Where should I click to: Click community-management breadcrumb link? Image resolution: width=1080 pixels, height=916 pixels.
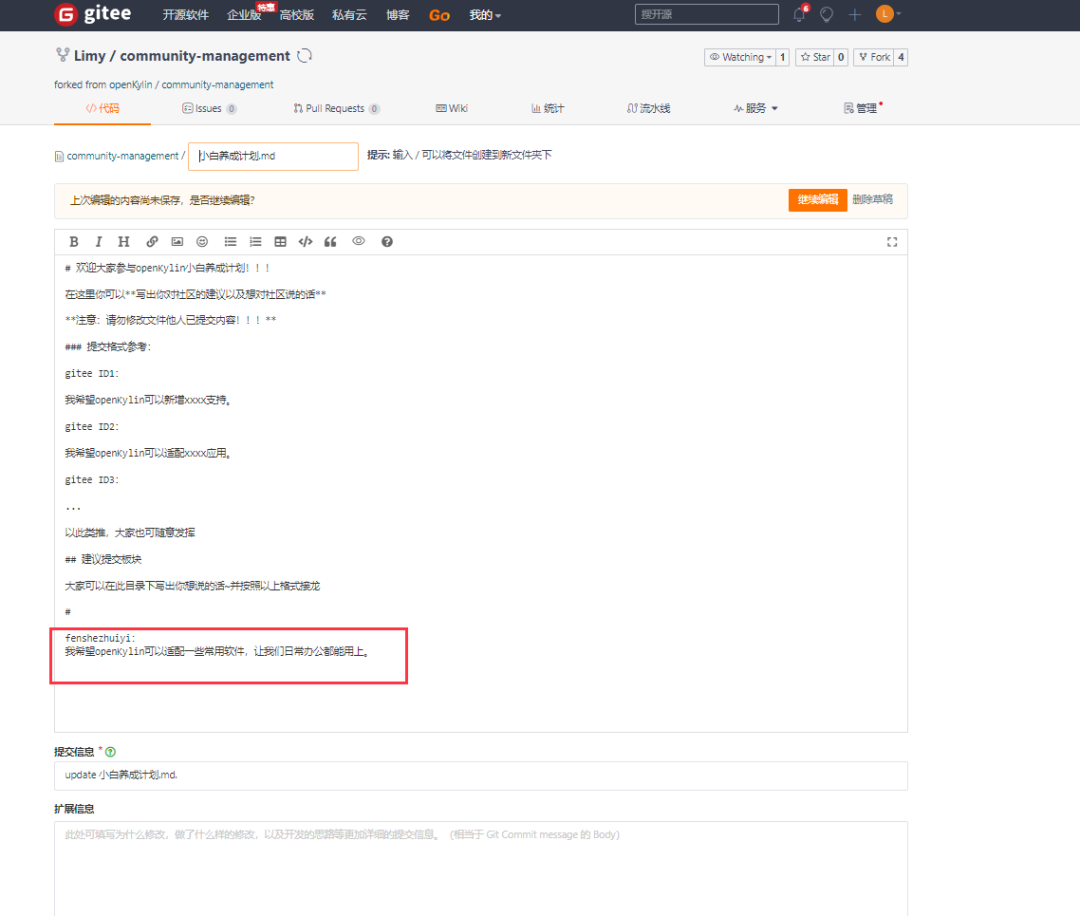(x=123, y=156)
